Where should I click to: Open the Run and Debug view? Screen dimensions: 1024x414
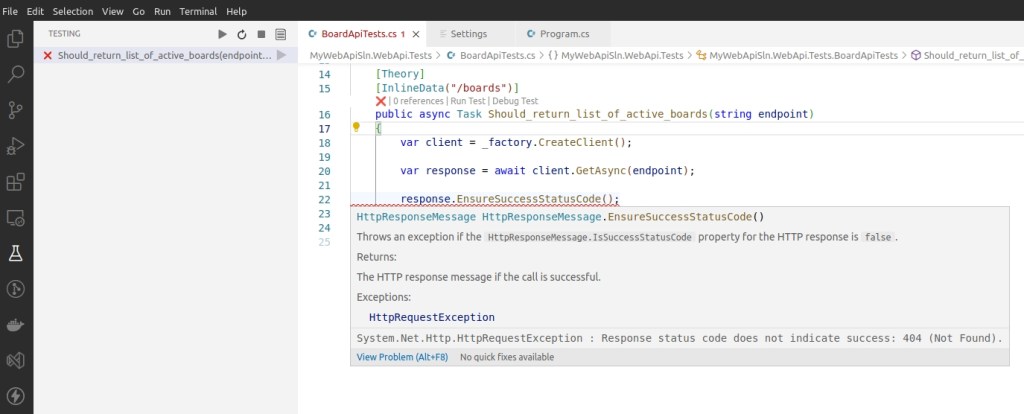(x=16, y=146)
